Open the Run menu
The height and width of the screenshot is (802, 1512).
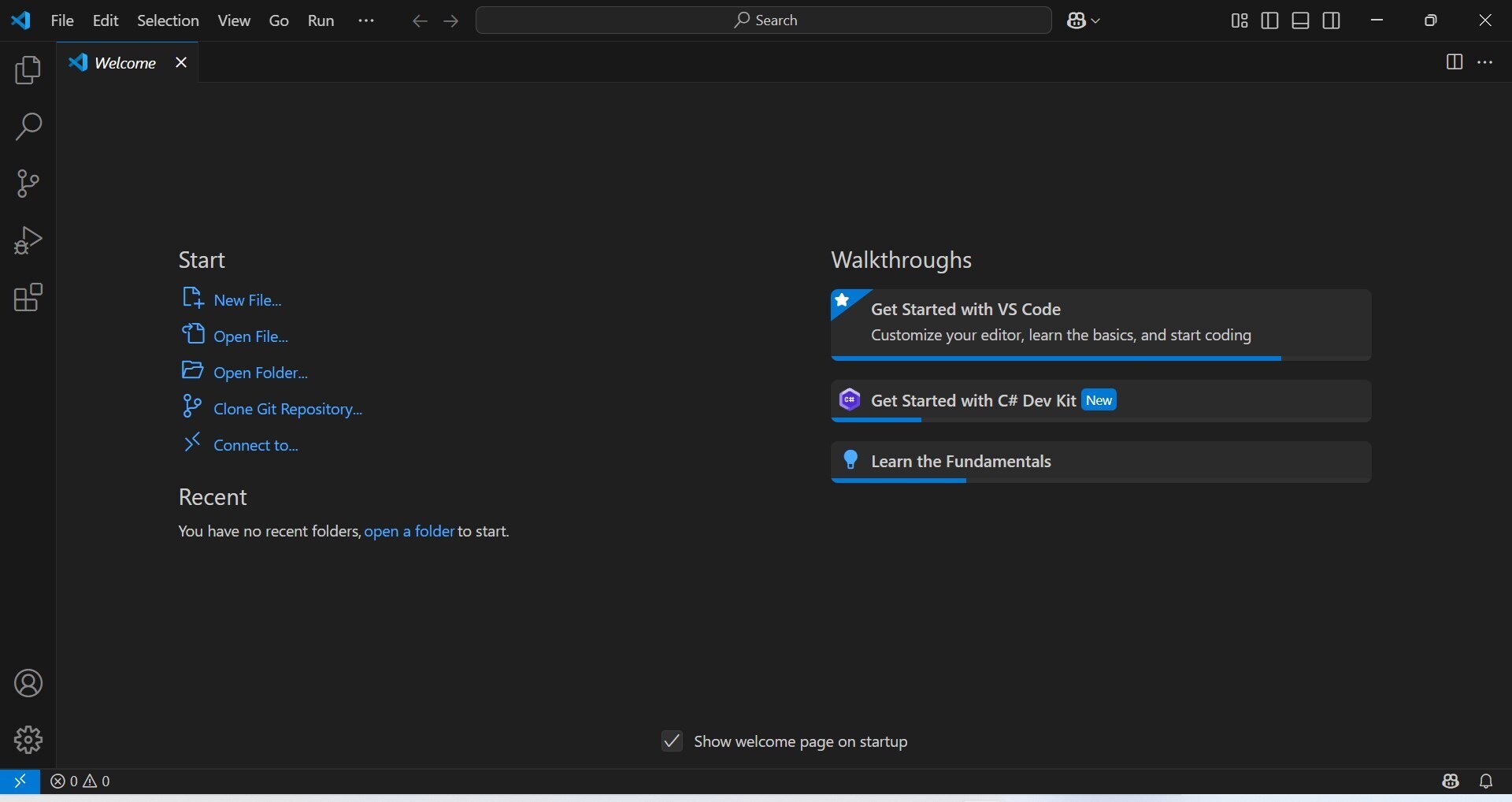pyautogui.click(x=321, y=21)
